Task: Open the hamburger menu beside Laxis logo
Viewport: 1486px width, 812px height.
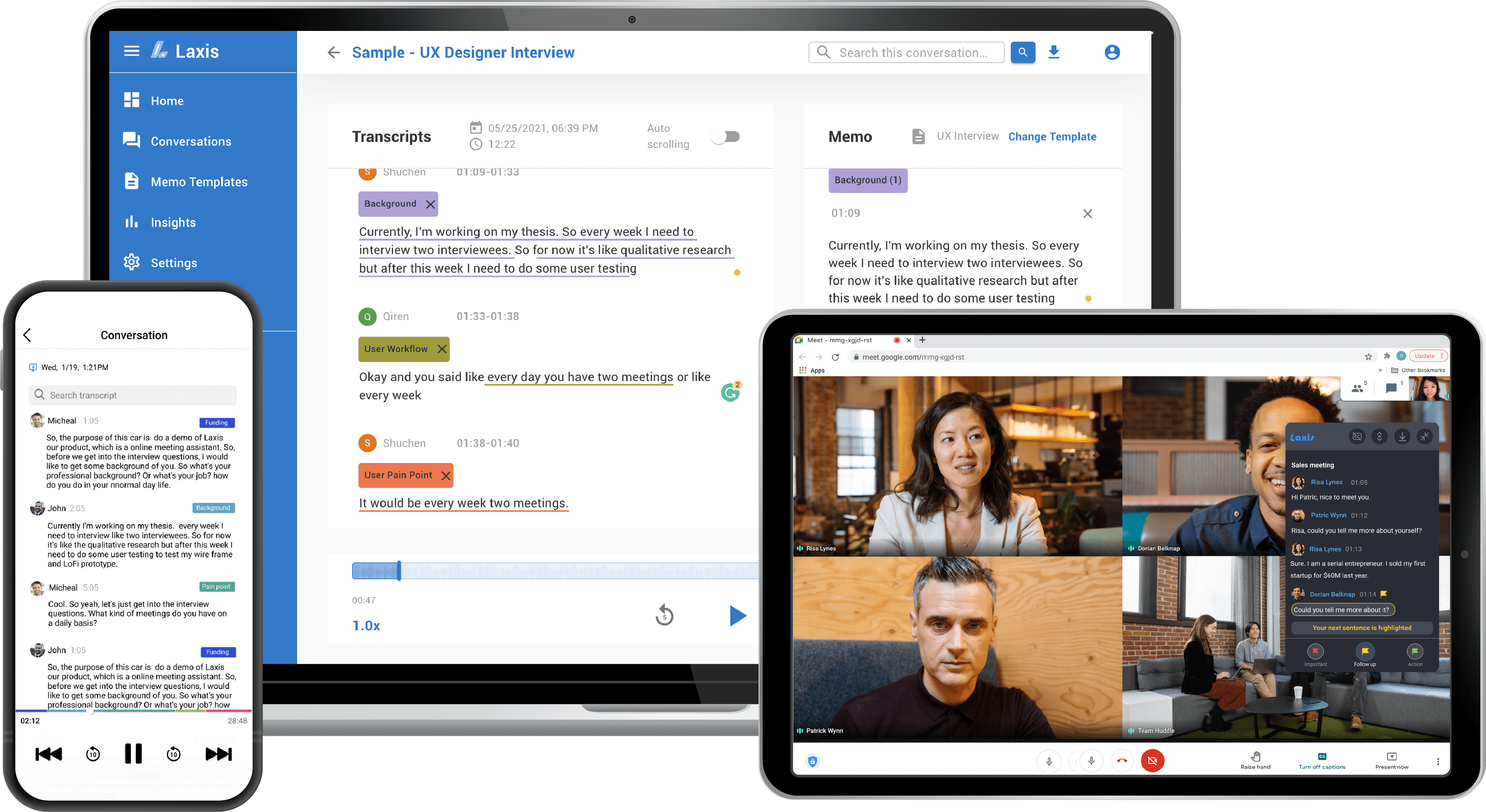Action: 132,51
